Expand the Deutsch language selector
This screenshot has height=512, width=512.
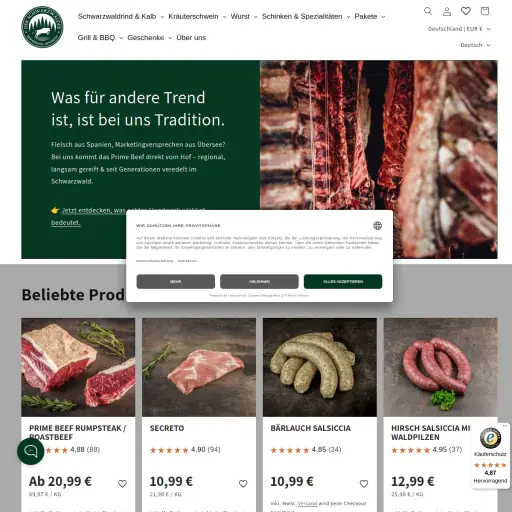coord(475,45)
